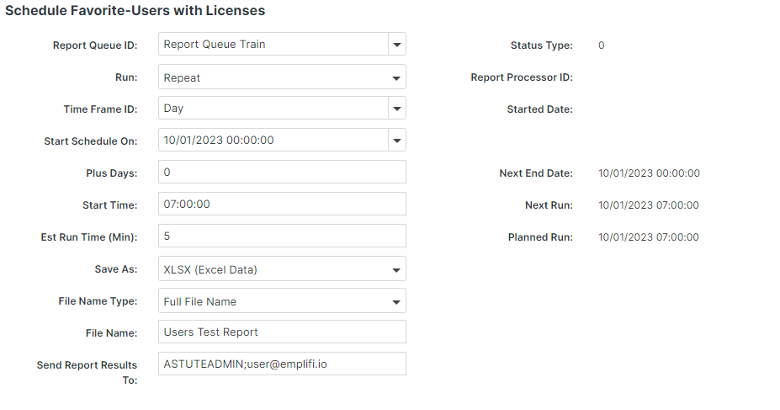Click the Report Queue Train text field

click(272, 45)
